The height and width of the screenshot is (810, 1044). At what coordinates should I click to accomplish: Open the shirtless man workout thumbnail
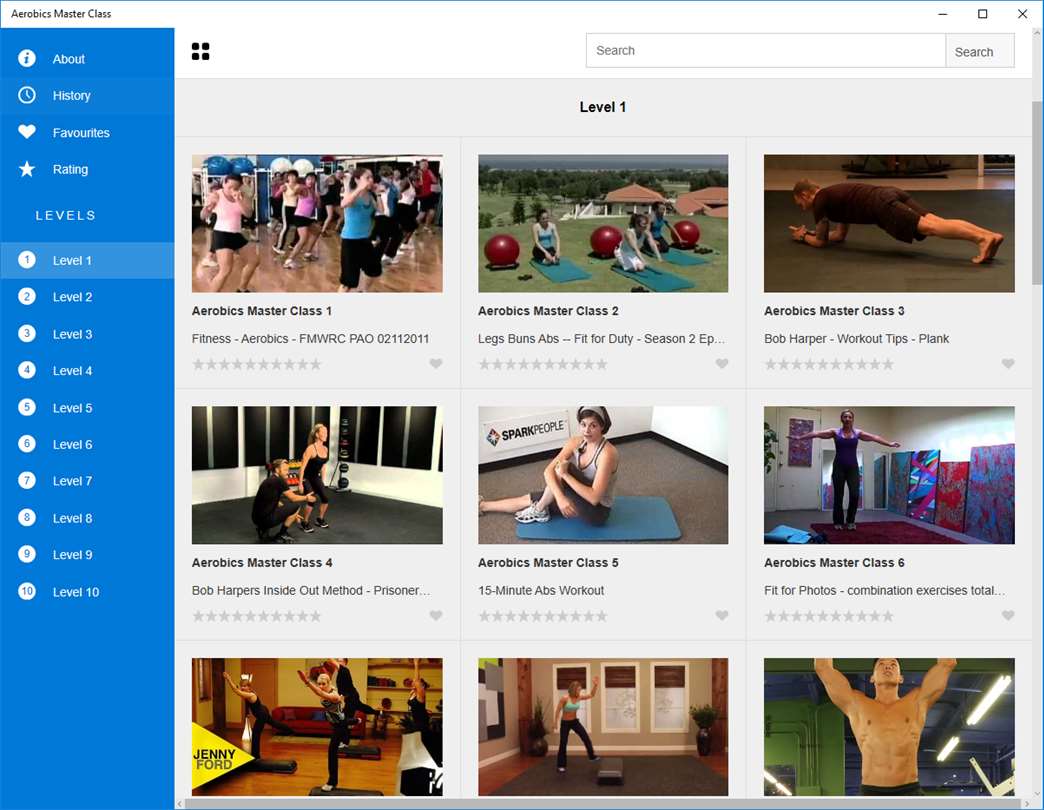point(890,727)
